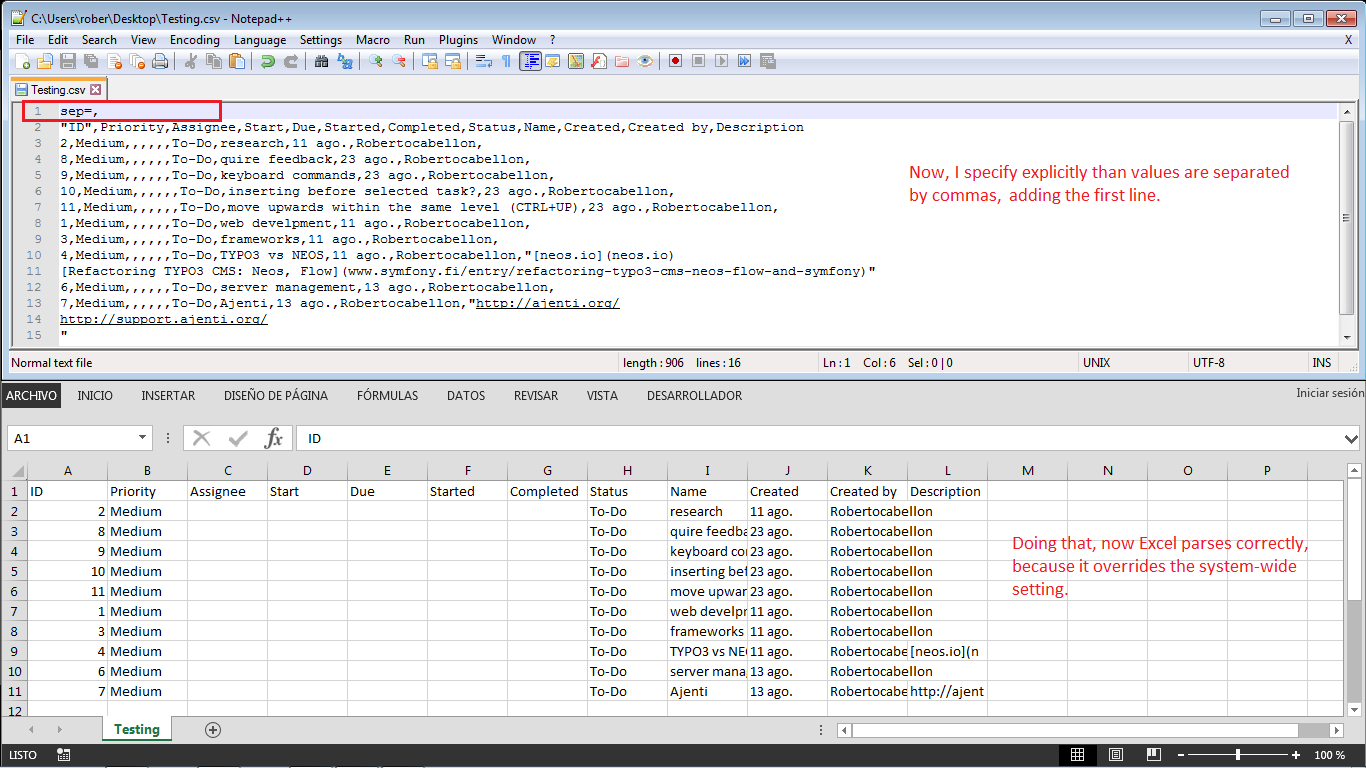The width and height of the screenshot is (1366, 768).
Task: Click the formula bar Cancel X icon
Action: click(x=202, y=438)
